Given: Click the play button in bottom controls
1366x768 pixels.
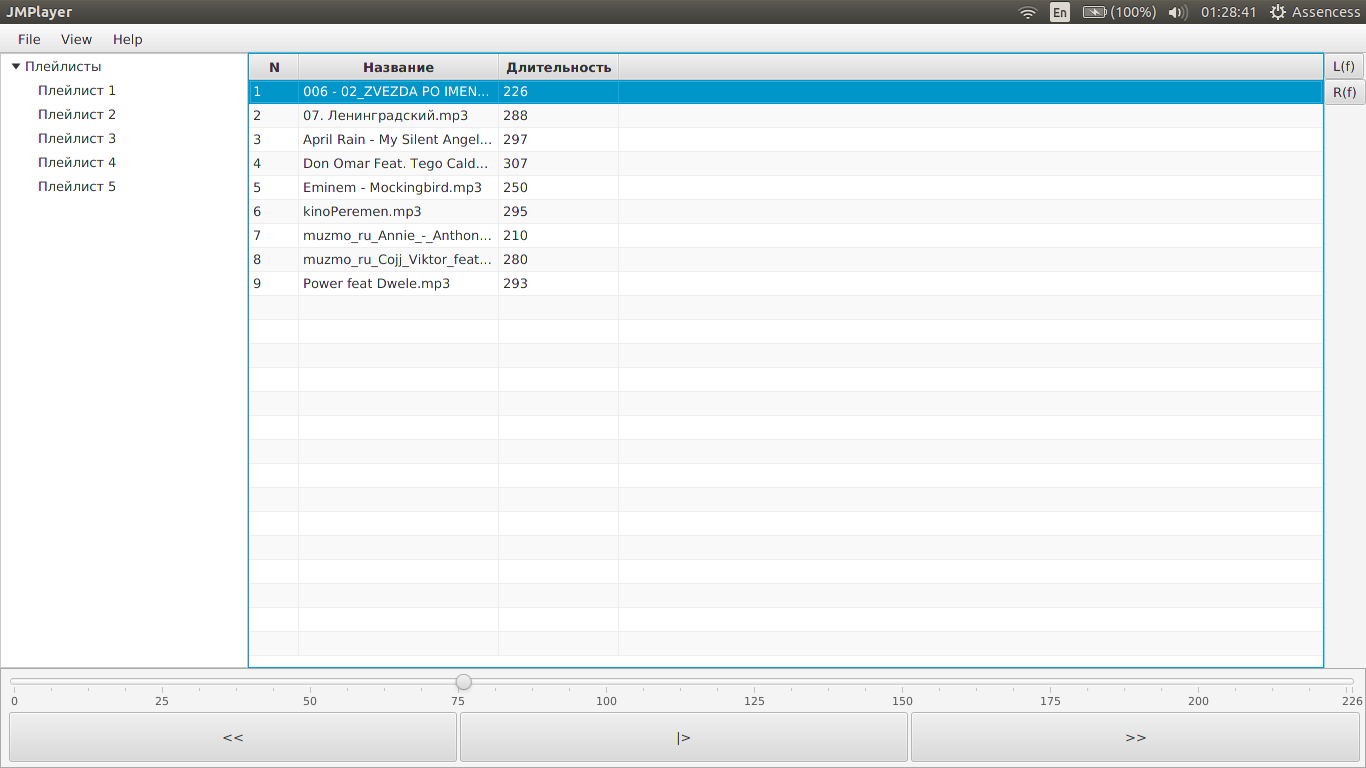Looking at the screenshot, I should (x=683, y=738).
